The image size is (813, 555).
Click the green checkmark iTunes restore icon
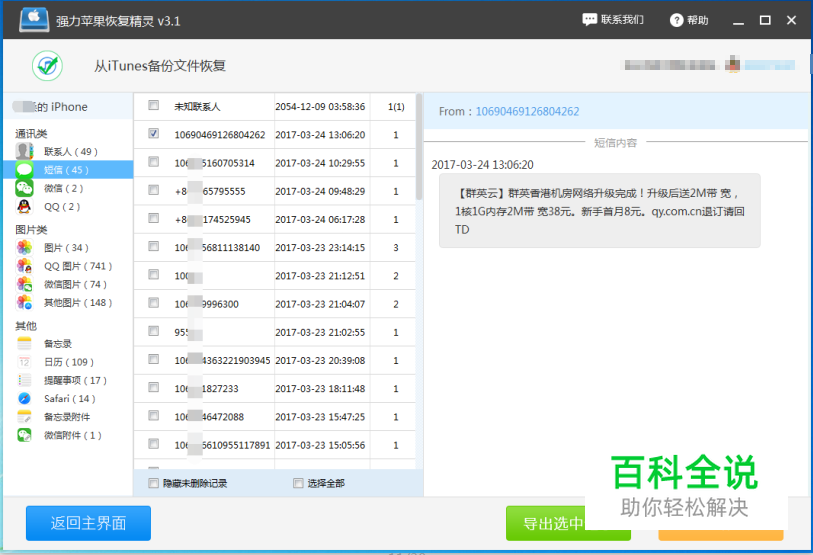click(47, 65)
